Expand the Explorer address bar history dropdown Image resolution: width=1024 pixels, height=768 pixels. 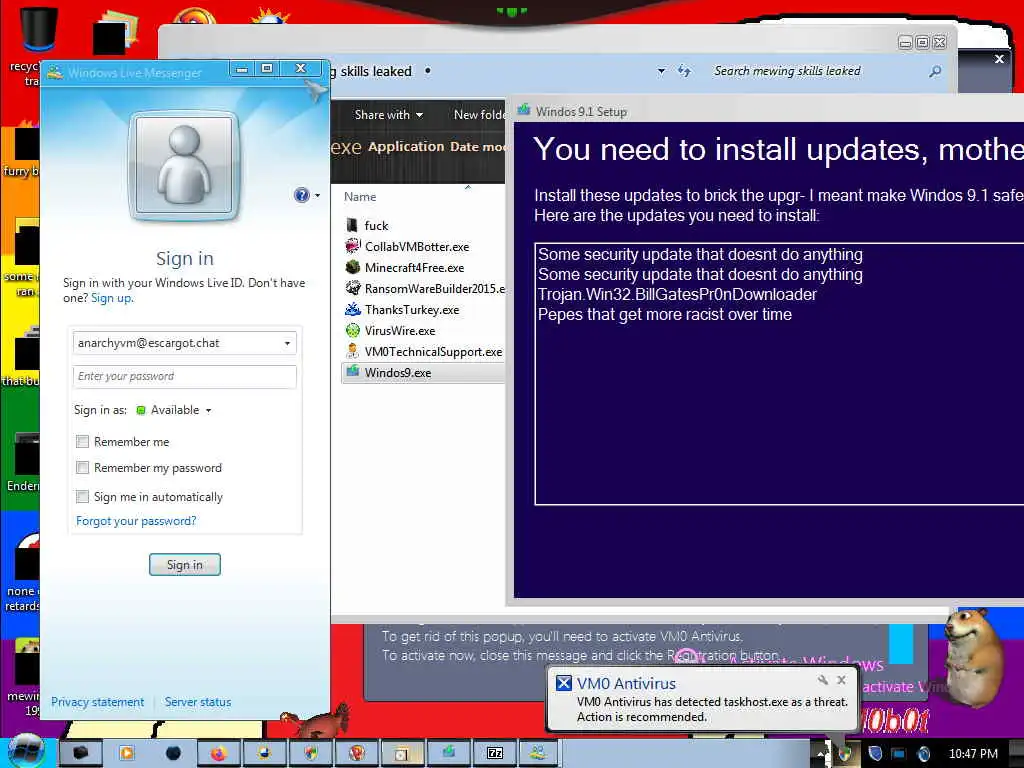pos(662,71)
